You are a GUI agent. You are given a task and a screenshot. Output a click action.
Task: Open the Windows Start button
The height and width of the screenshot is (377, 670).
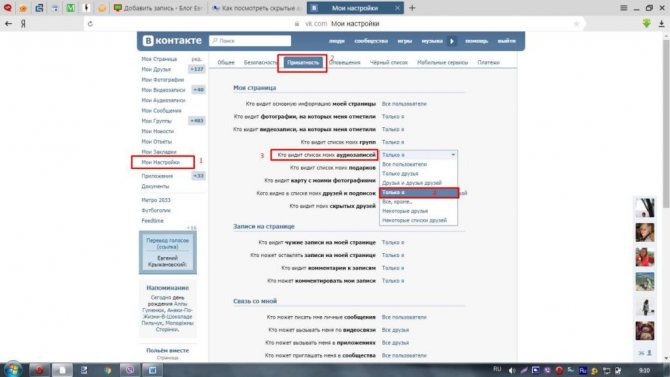(x=13, y=369)
